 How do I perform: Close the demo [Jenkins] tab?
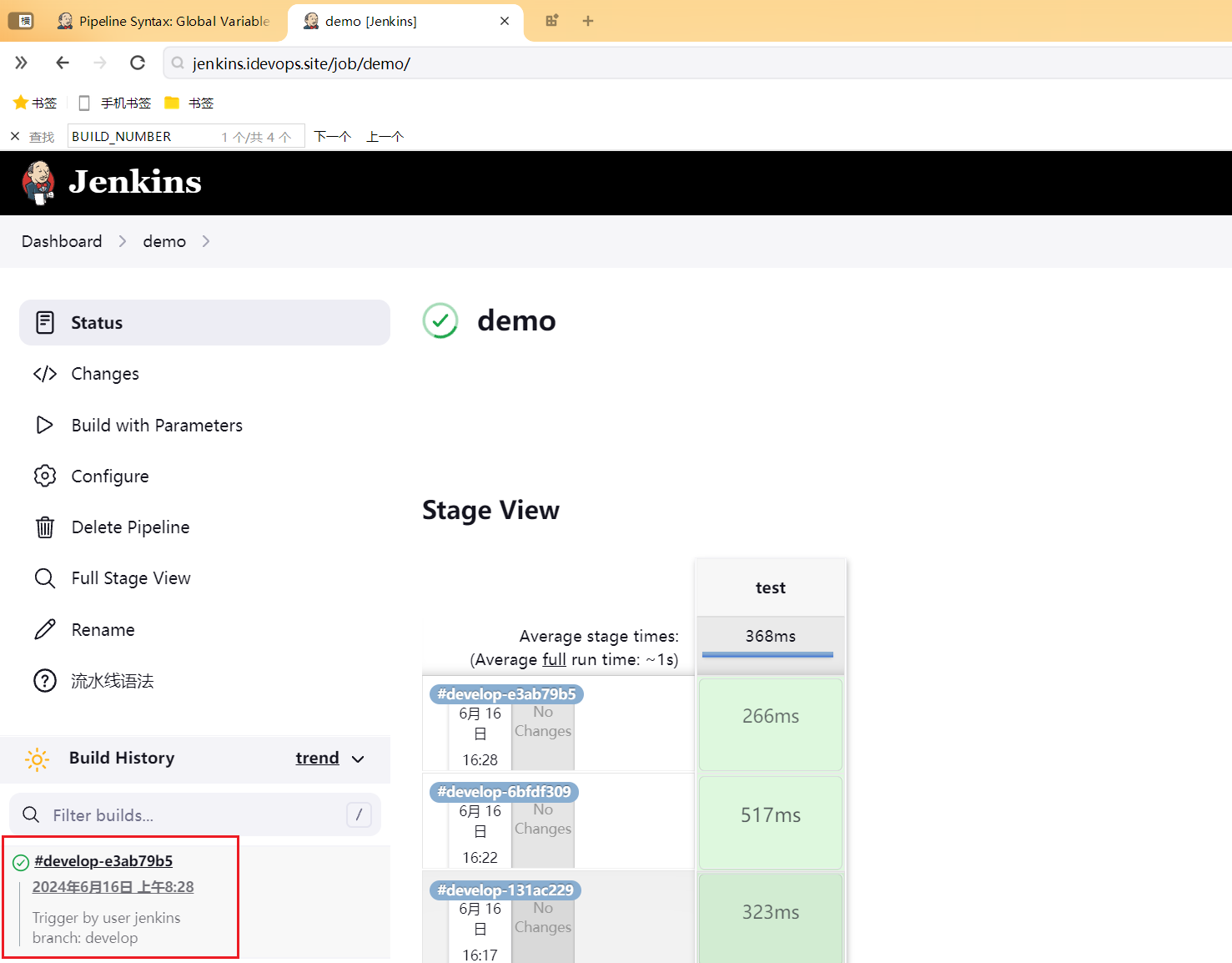pos(505,21)
